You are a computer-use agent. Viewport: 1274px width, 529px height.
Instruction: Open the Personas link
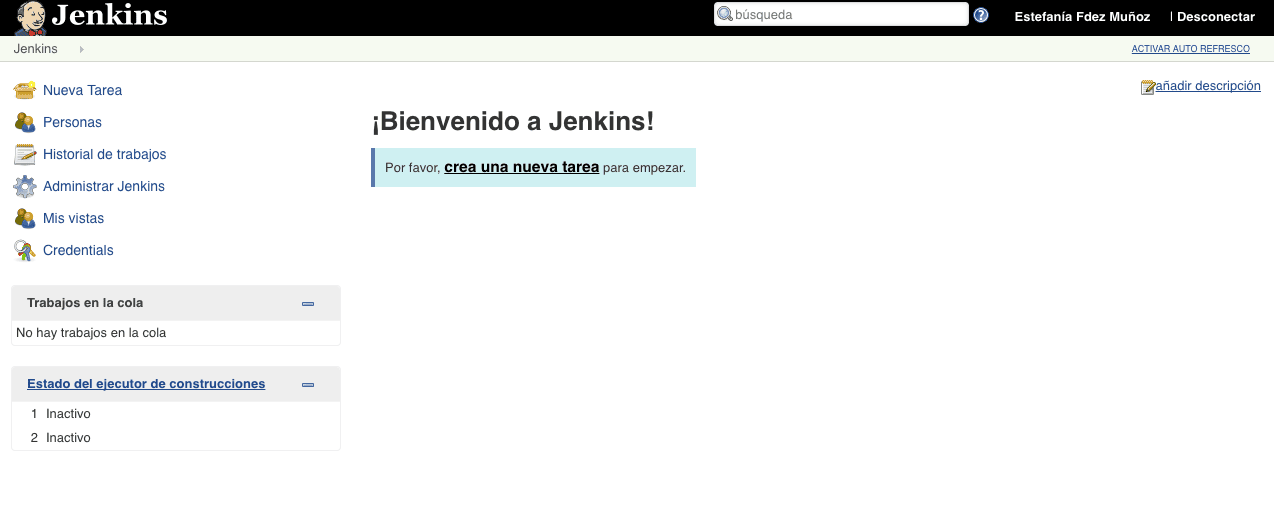(x=72, y=122)
